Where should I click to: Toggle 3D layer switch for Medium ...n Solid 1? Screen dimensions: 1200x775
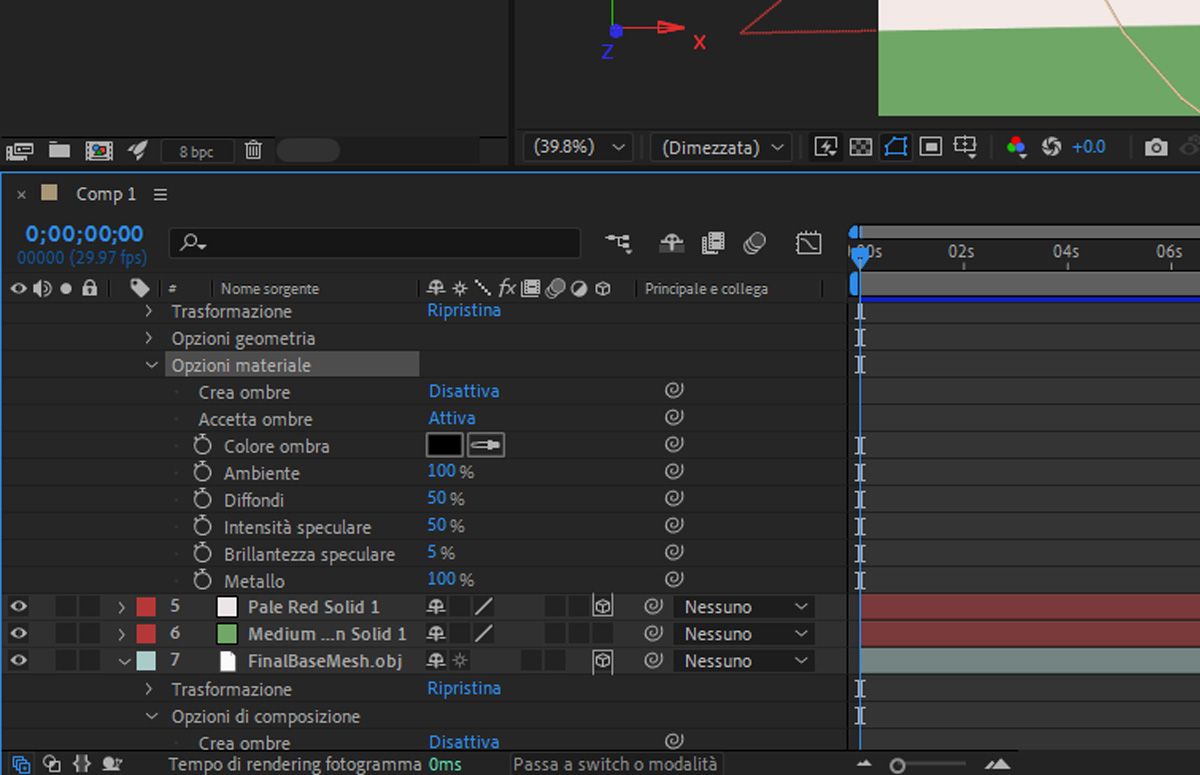[x=602, y=634]
